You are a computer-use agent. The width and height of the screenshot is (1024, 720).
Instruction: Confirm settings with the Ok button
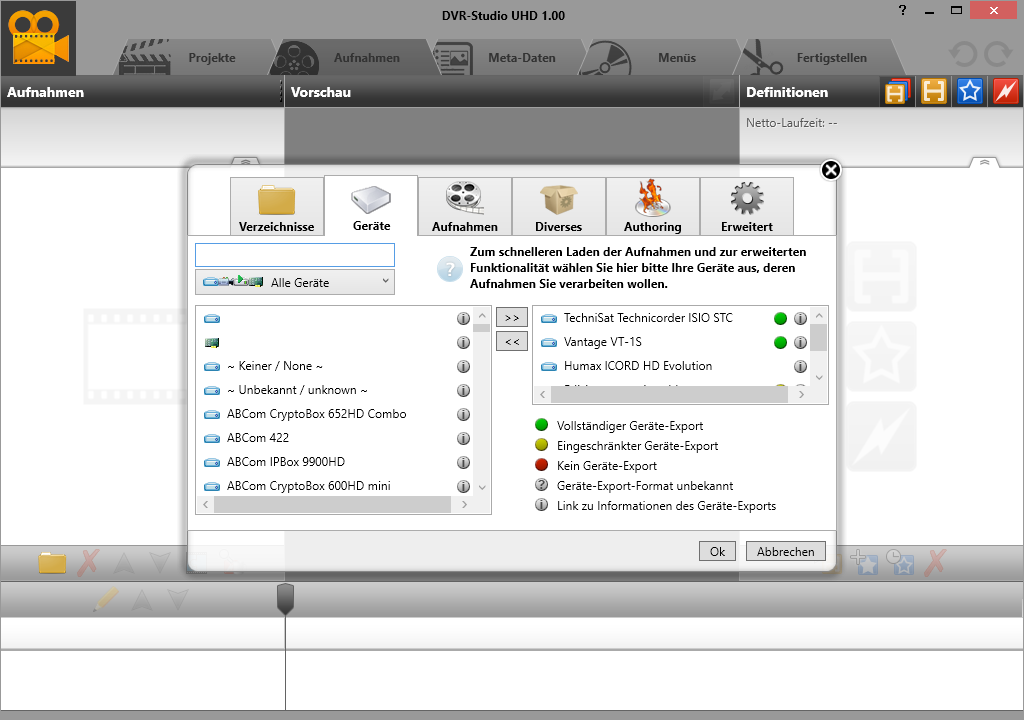pyautogui.click(x=717, y=551)
